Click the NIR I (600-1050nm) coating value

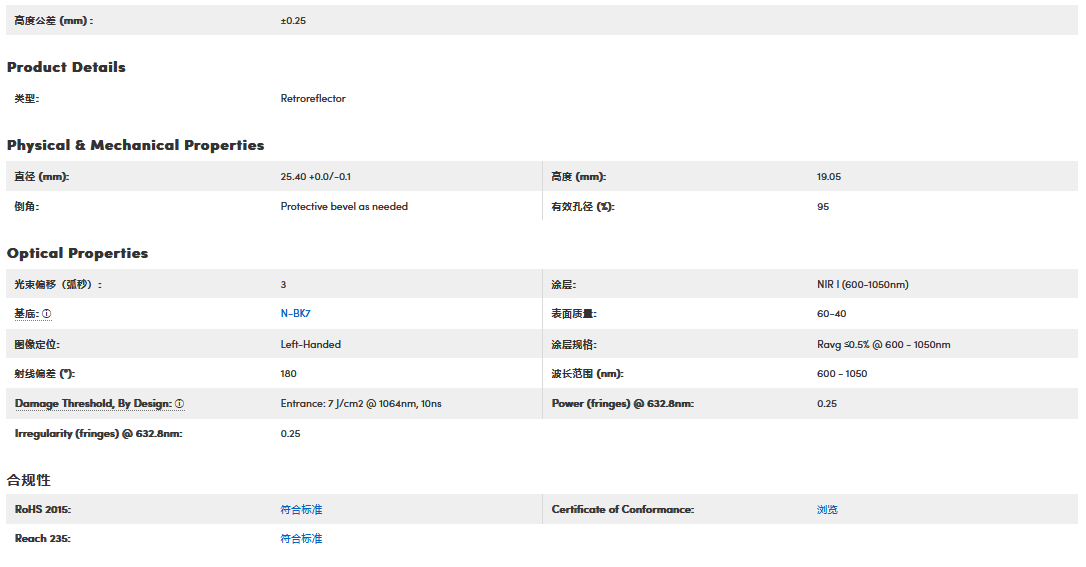(x=862, y=285)
